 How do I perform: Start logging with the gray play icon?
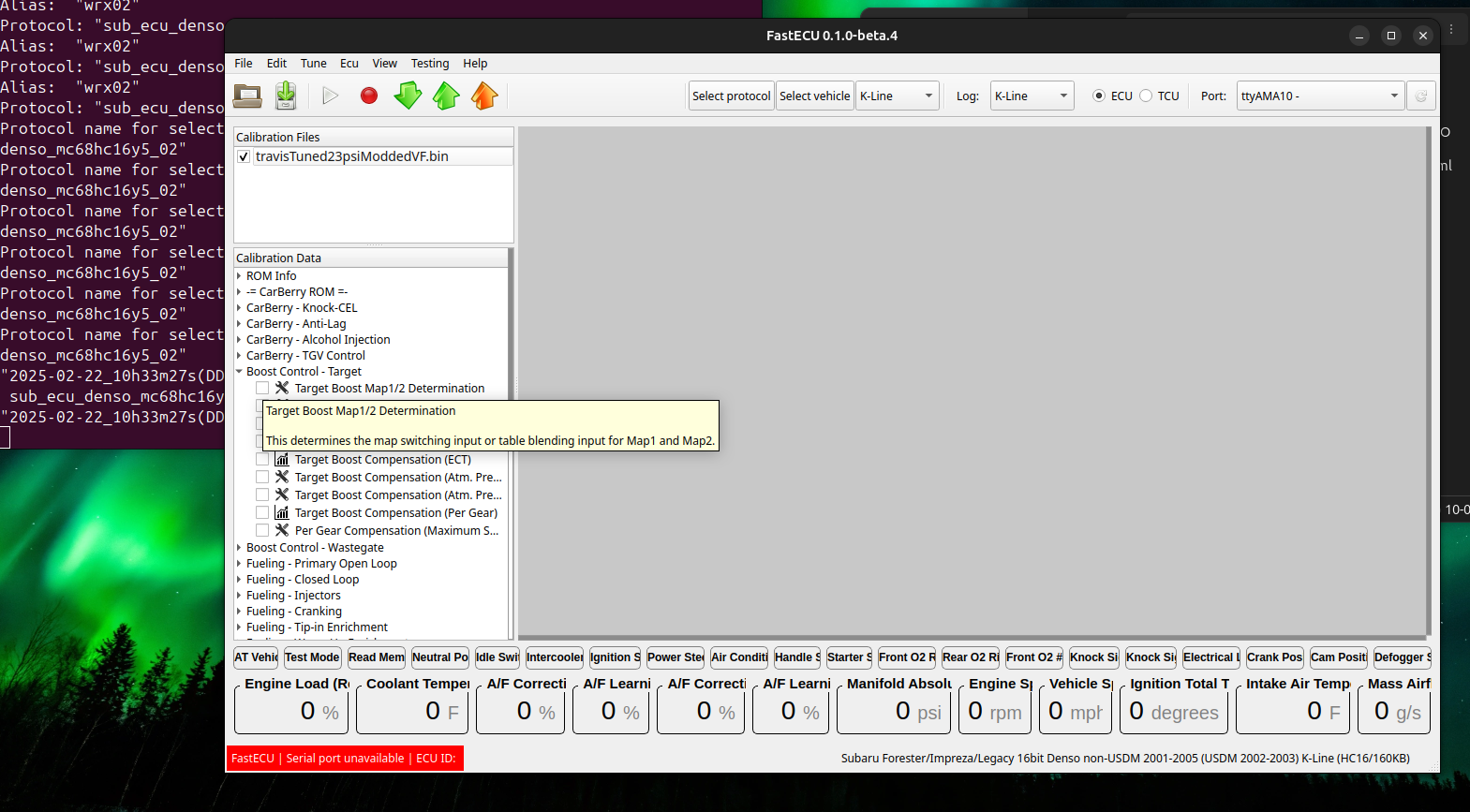[x=331, y=96]
